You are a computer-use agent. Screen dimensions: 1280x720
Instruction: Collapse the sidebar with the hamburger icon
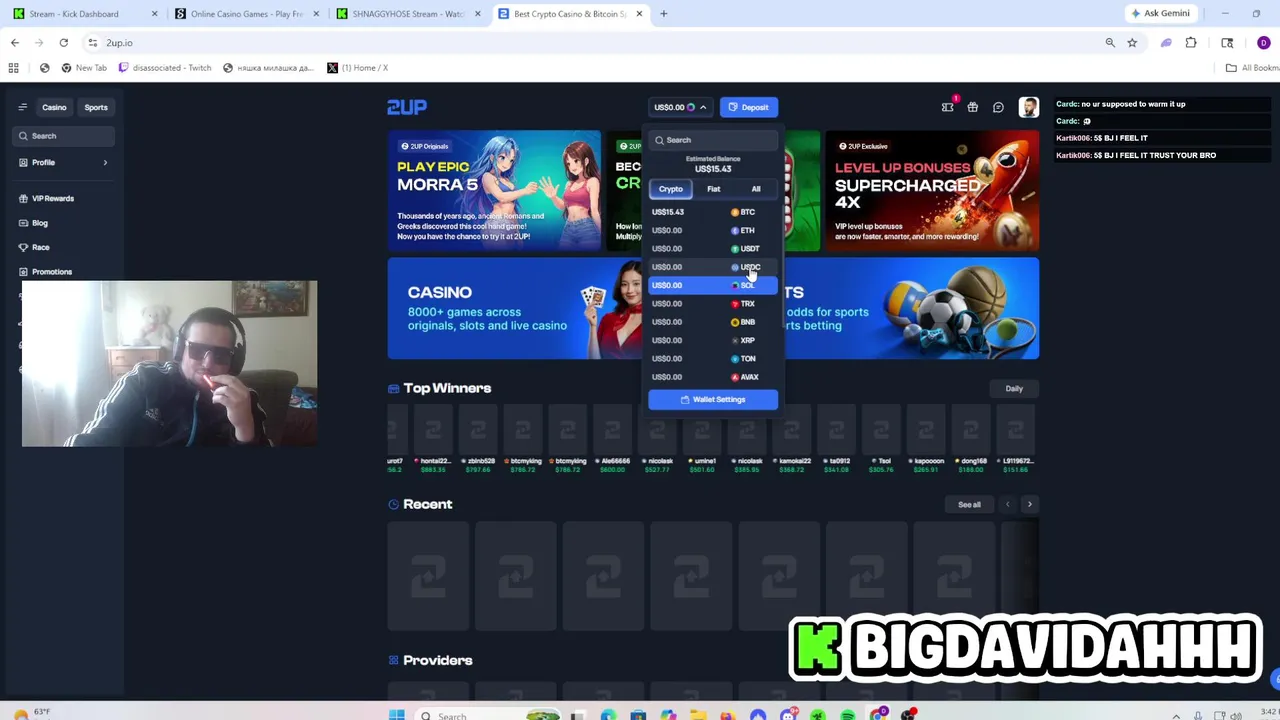click(x=22, y=107)
